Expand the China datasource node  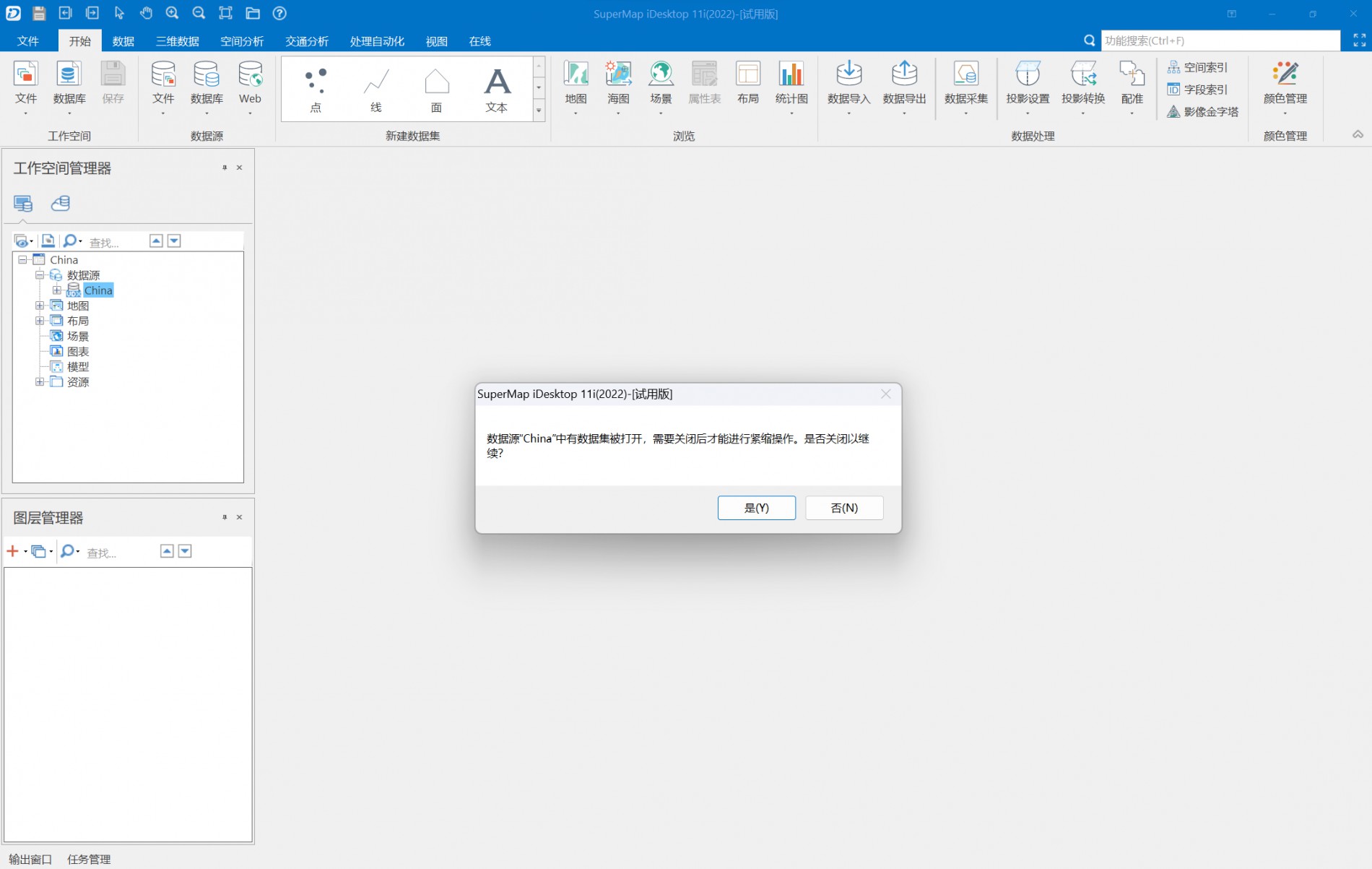tap(56, 290)
